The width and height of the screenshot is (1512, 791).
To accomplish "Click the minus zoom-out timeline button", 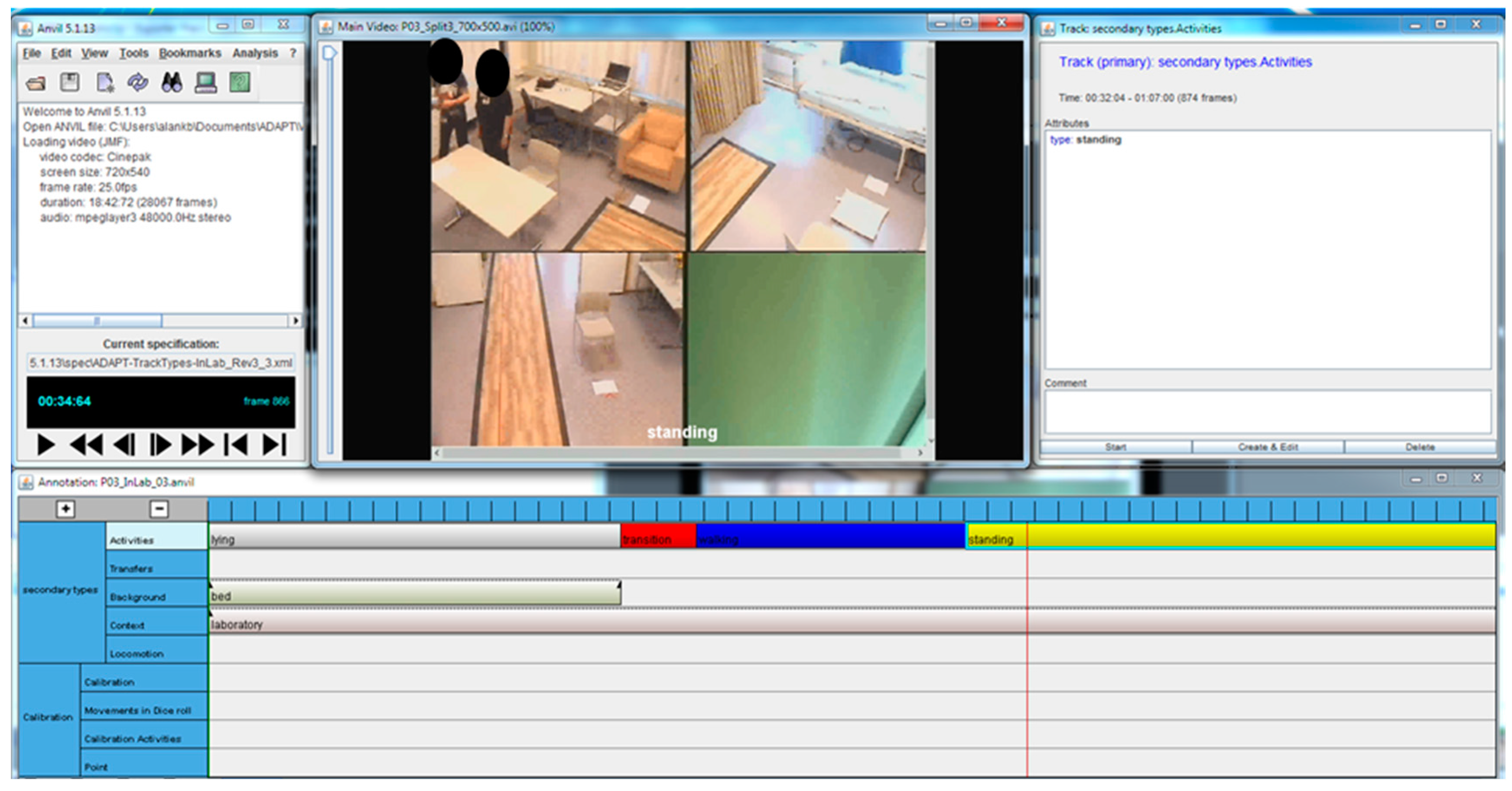I will pyautogui.click(x=159, y=508).
